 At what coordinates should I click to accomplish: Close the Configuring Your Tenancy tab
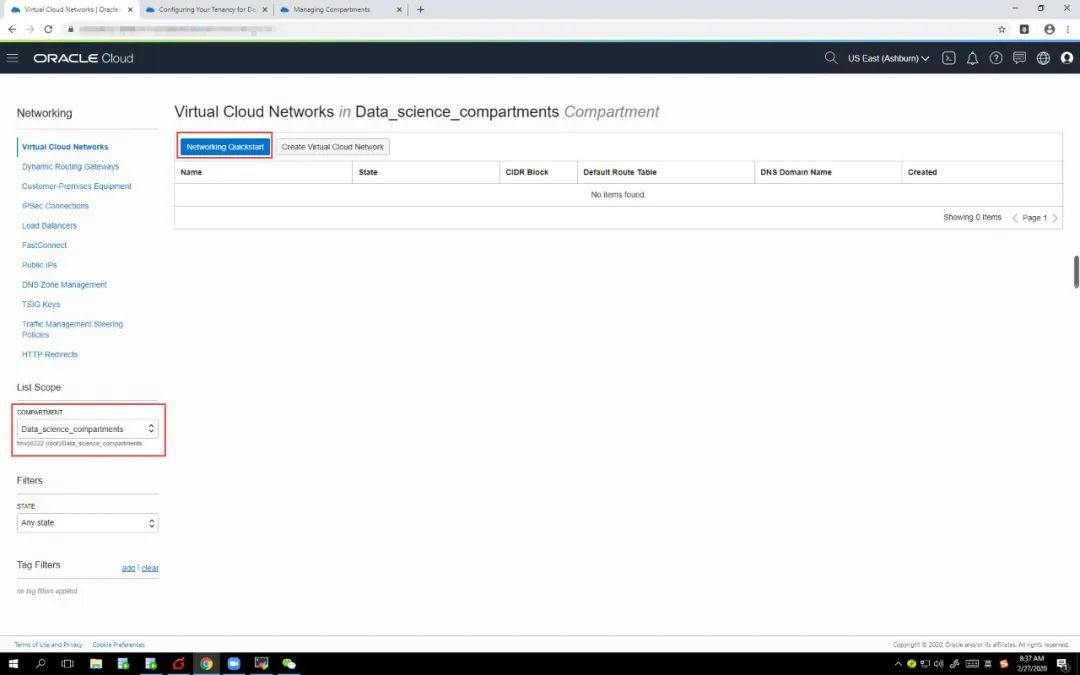264,10
